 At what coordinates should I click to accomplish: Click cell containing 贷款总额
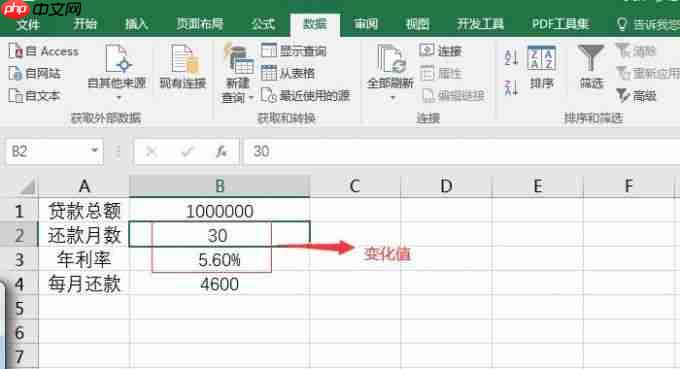84,211
